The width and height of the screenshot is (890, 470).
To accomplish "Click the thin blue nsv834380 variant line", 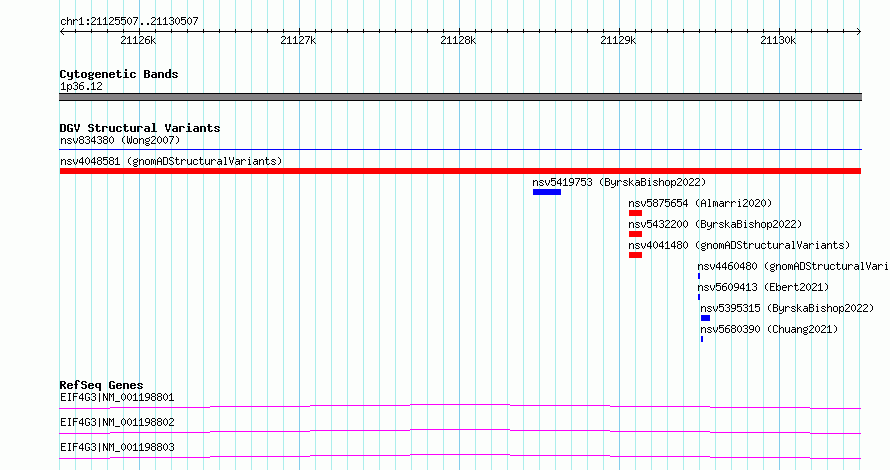I will [x=460, y=150].
